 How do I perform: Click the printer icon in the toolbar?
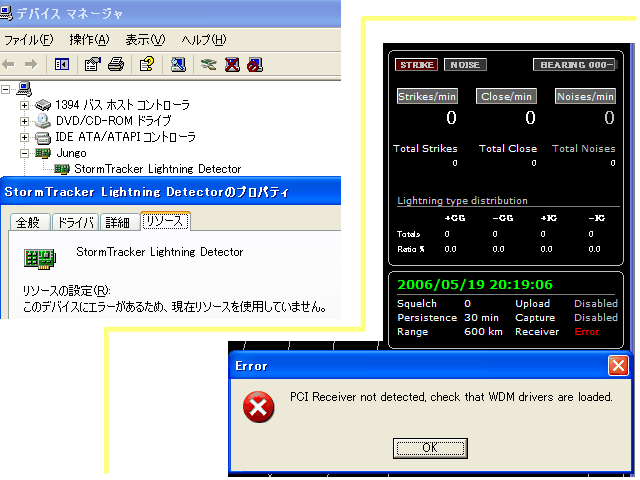115,65
